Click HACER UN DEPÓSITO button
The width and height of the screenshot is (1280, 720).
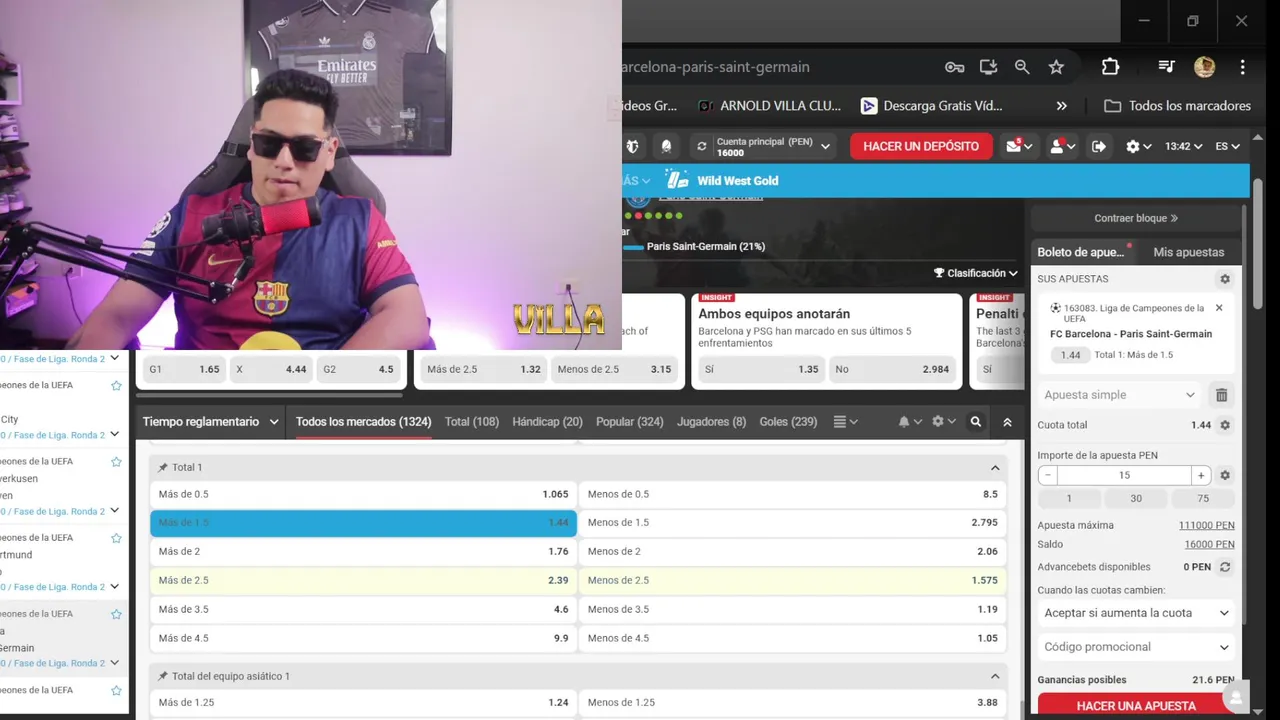[x=921, y=146]
